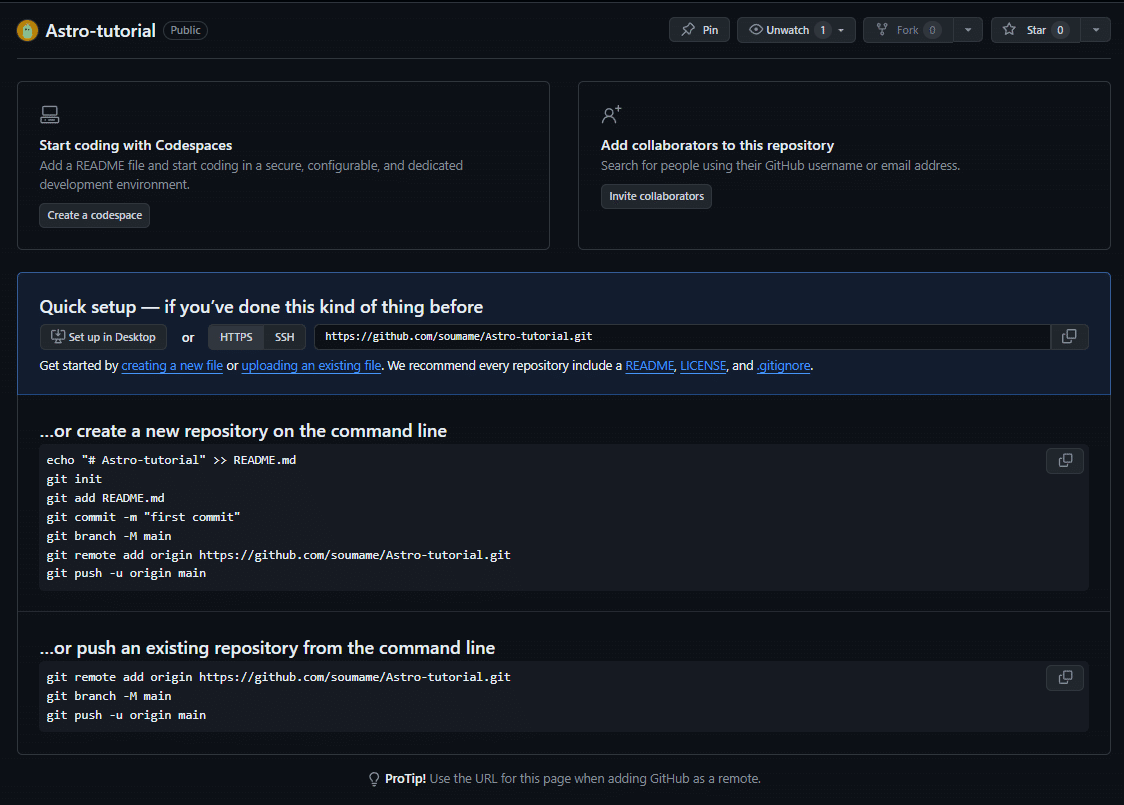Copy the new repository command block
The image size is (1124, 805).
[x=1065, y=461]
